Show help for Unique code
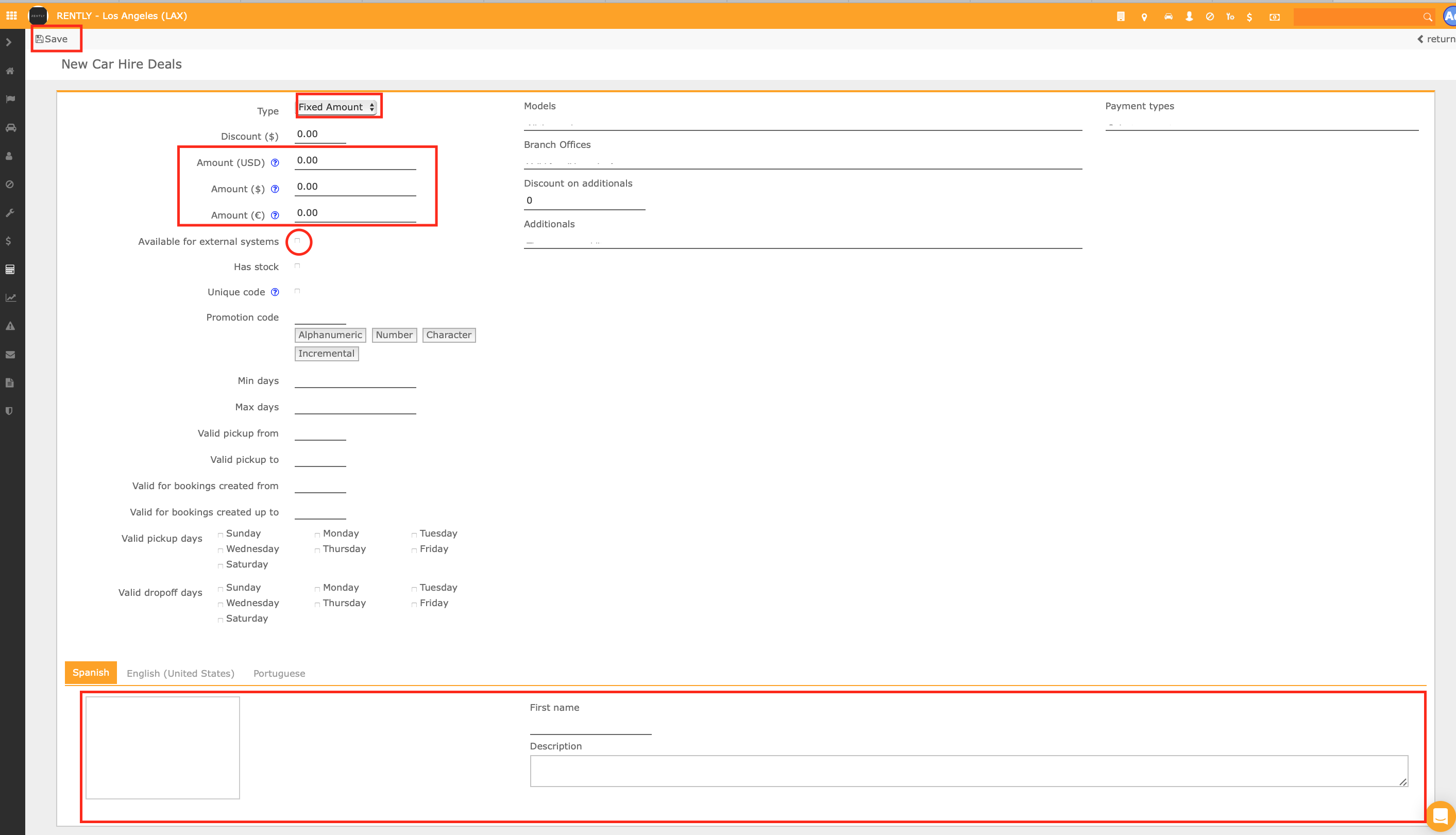The width and height of the screenshot is (1456, 835). tap(275, 292)
